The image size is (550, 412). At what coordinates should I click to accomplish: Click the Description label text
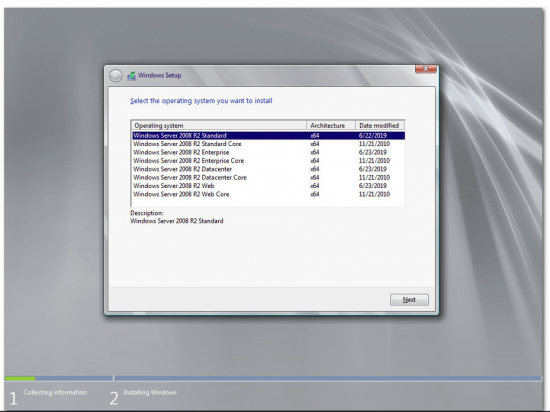click(147, 213)
